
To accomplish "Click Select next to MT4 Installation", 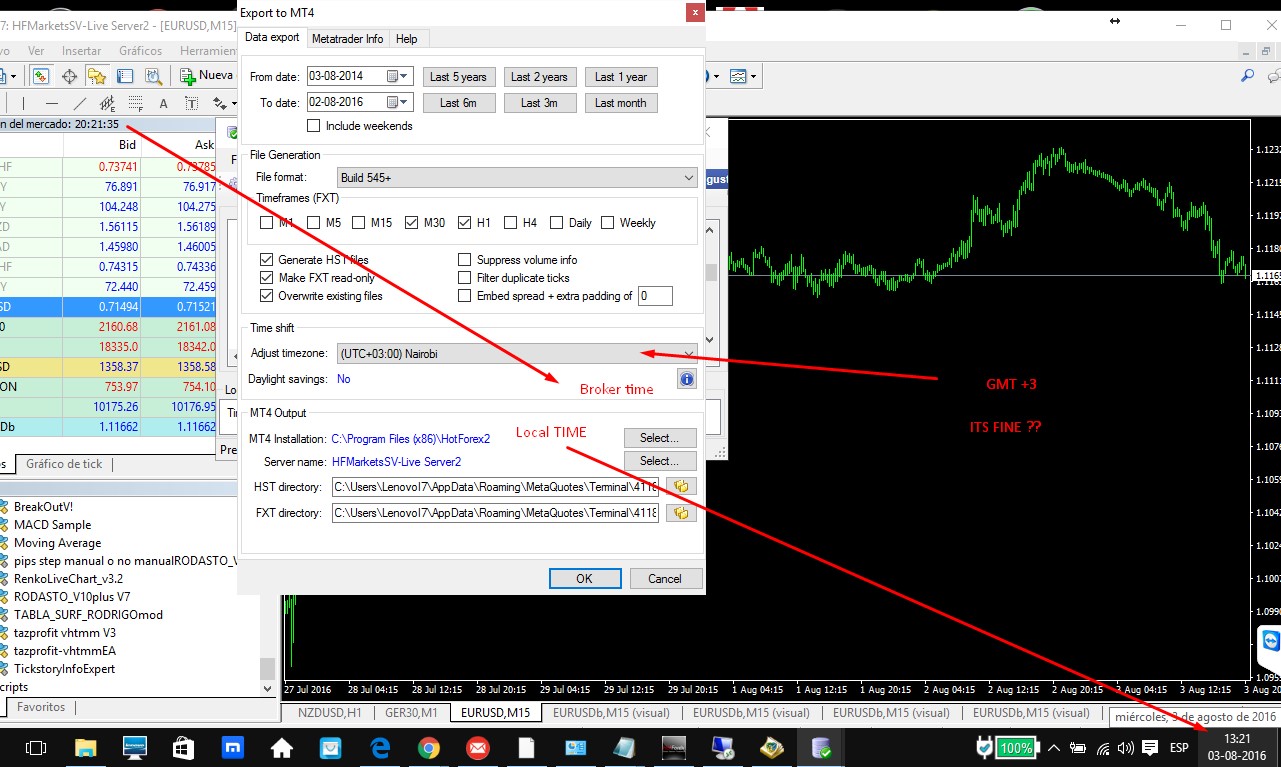I will click(660, 438).
